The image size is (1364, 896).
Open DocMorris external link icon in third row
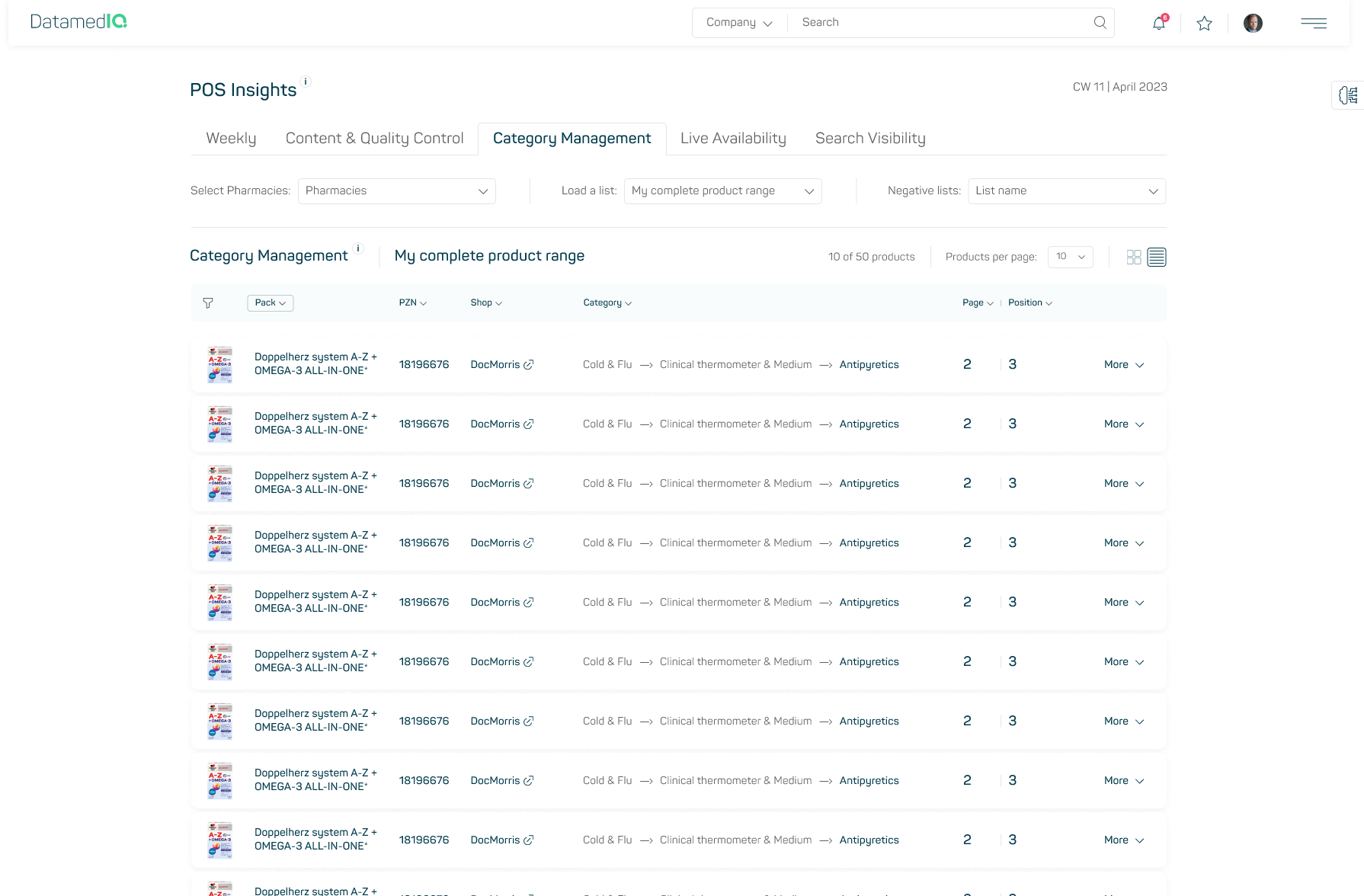529,484
